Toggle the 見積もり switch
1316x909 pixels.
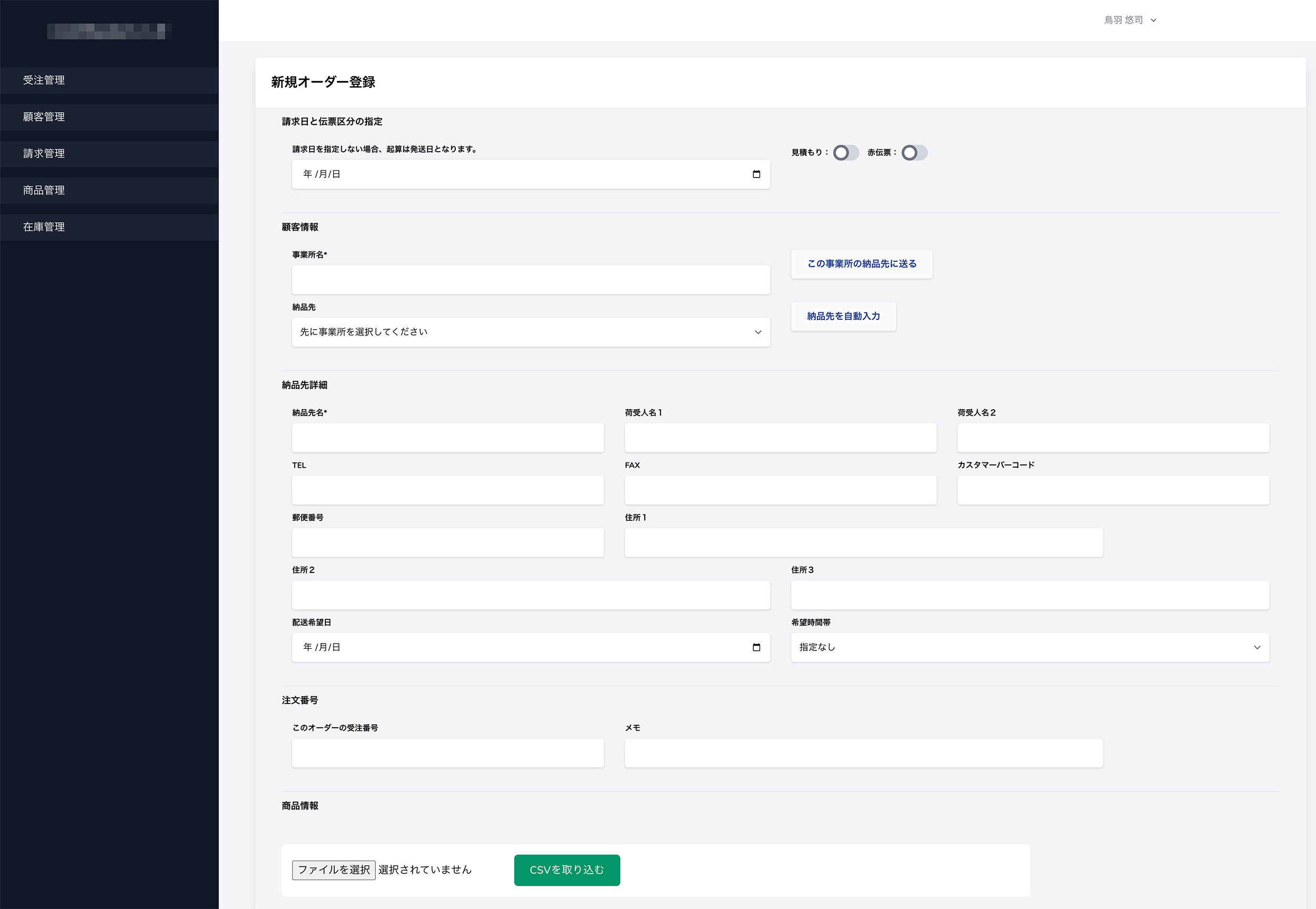click(845, 153)
